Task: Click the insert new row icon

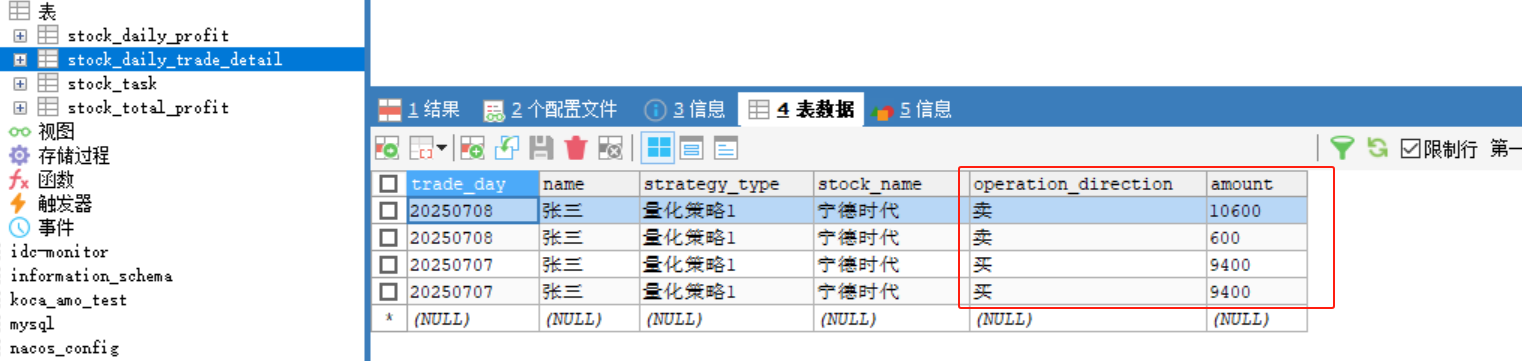Action: pos(472,148)
